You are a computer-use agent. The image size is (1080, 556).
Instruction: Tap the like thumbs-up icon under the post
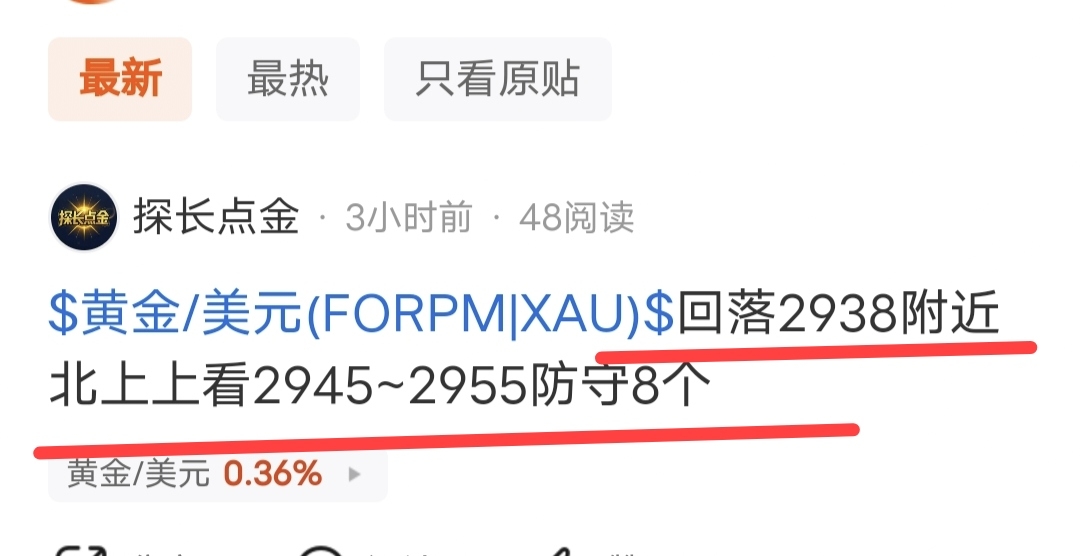(563, 551)
